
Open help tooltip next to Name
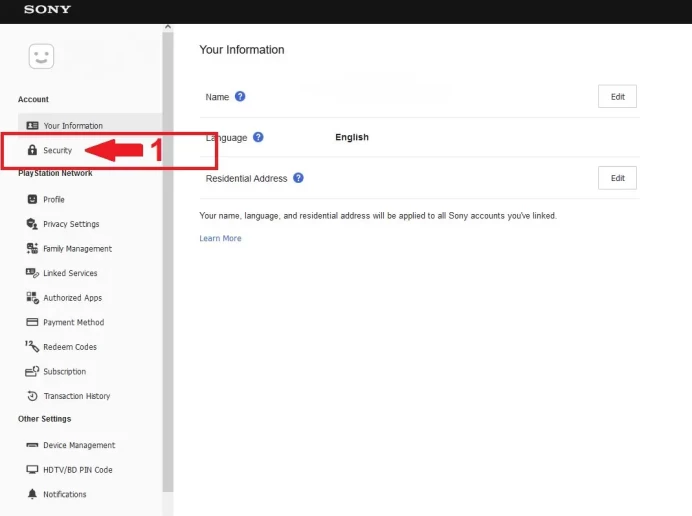point(240,96)
